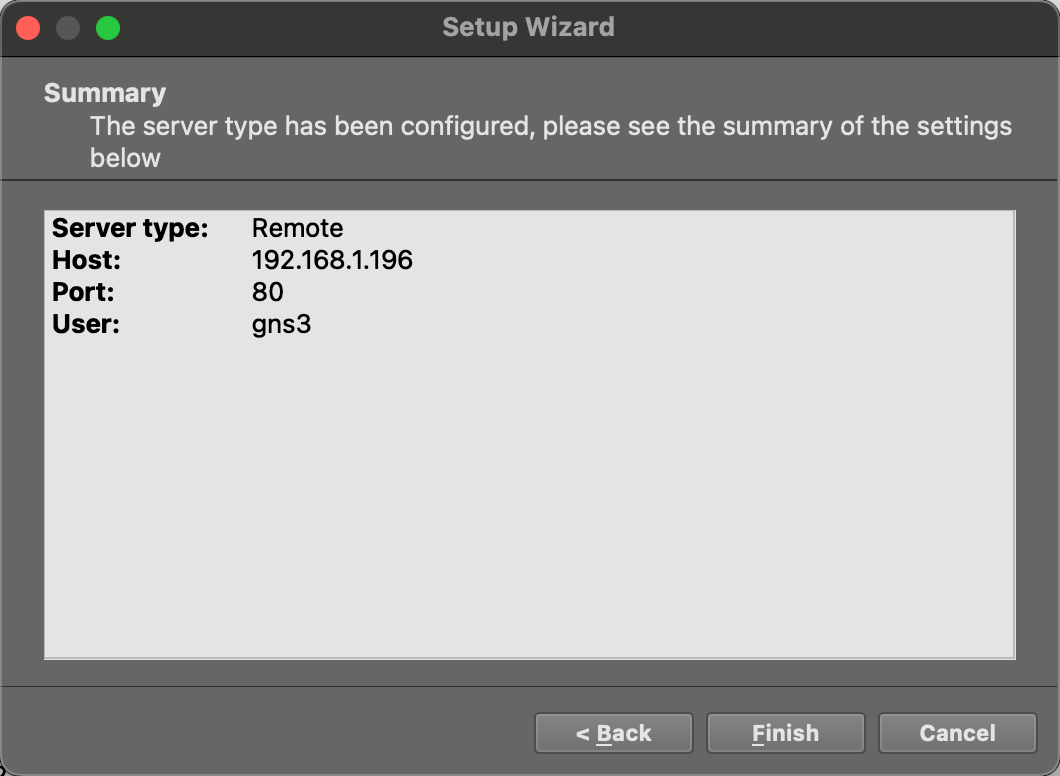Click the IP address 192.168.1.196
1060x776 pixels.
(332, 260)
